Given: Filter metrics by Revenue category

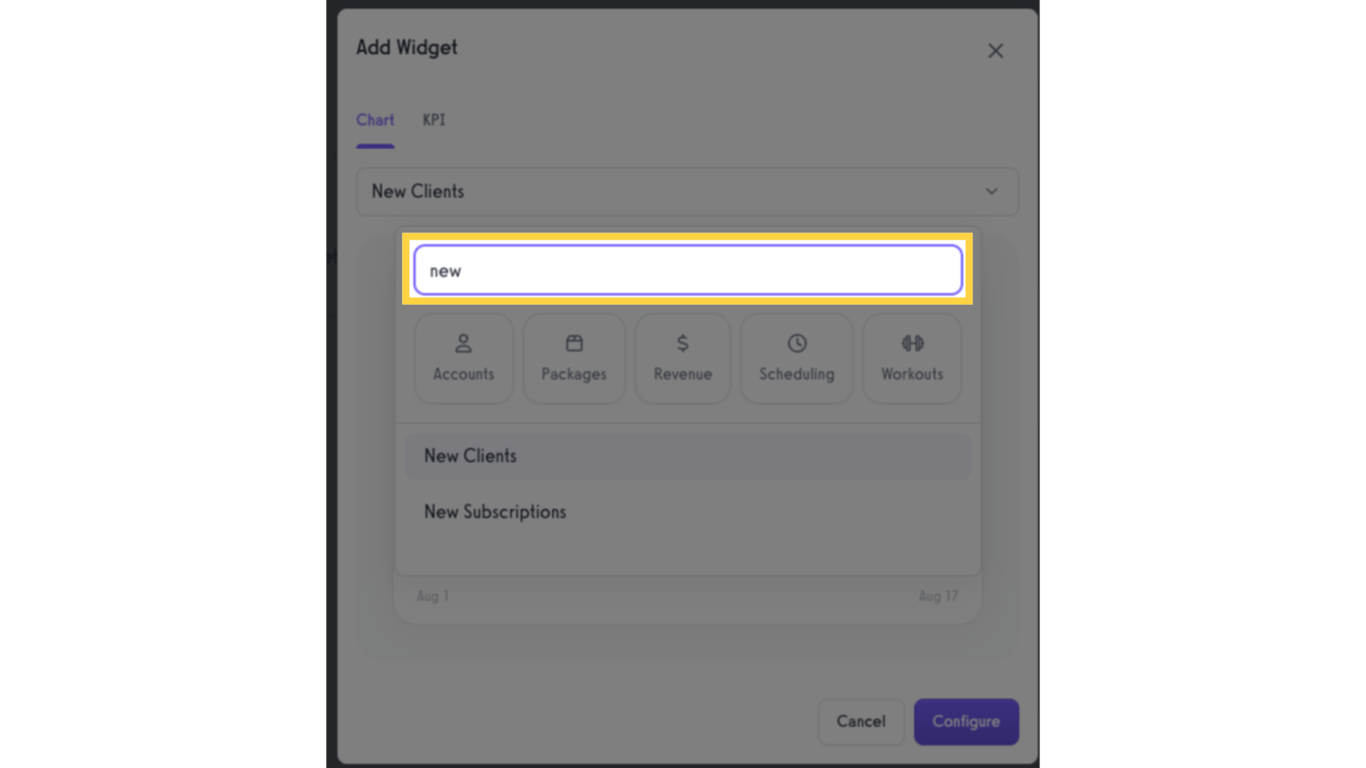Looking at the screenshot, I should coord(682,358).
